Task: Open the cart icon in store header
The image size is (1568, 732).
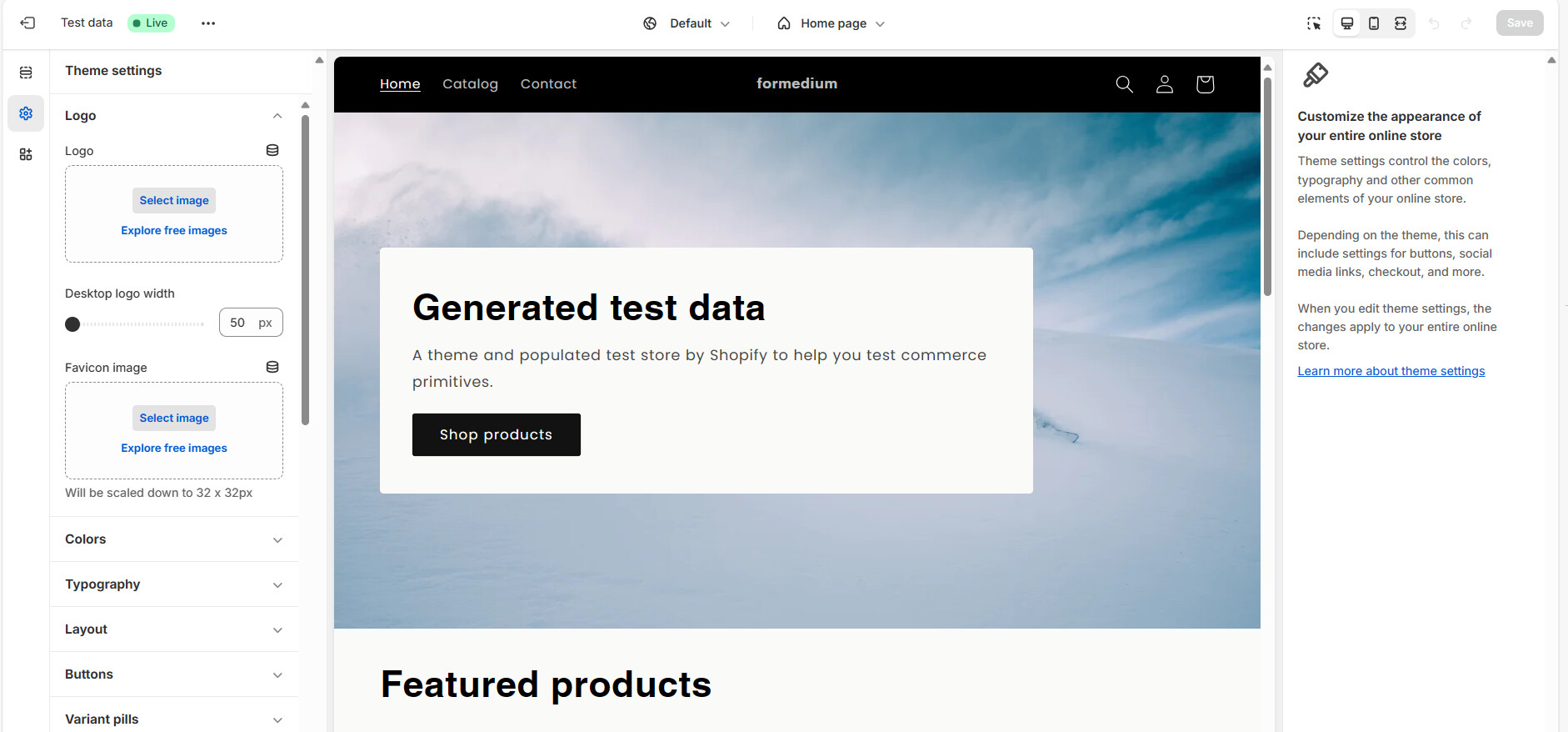Action: click(1205, 84)
